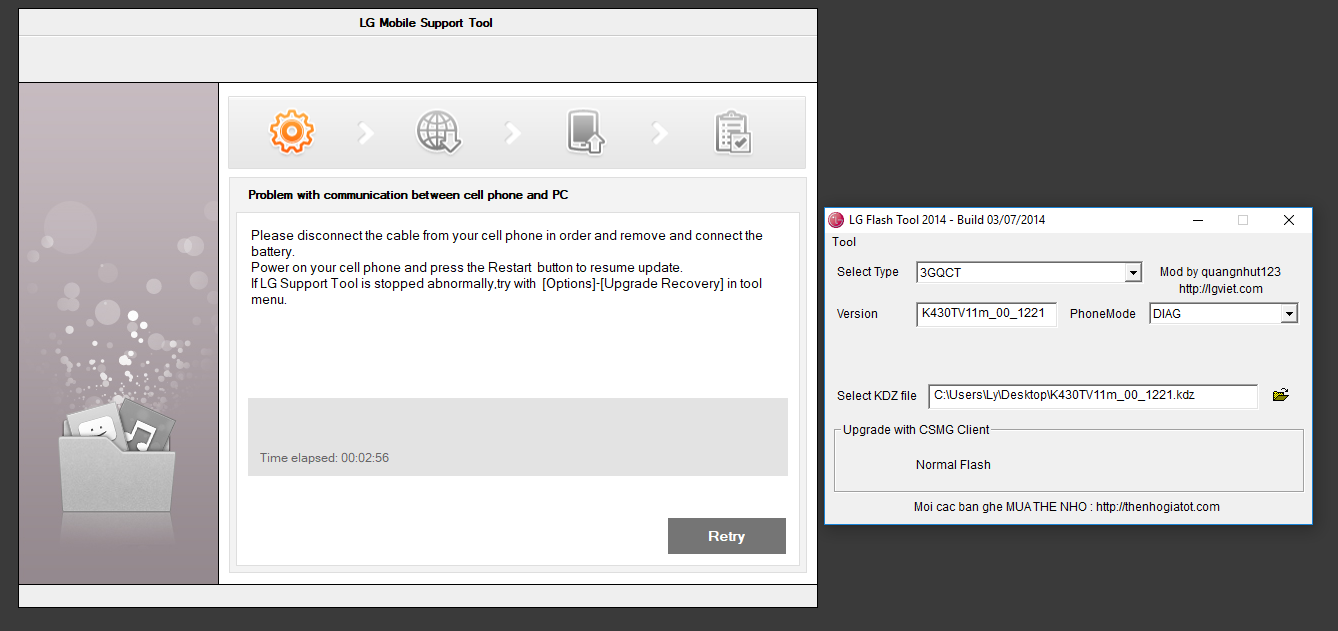1338x631 pixels.
Task: Click the phone upload step icon
Action: (586, 132)
